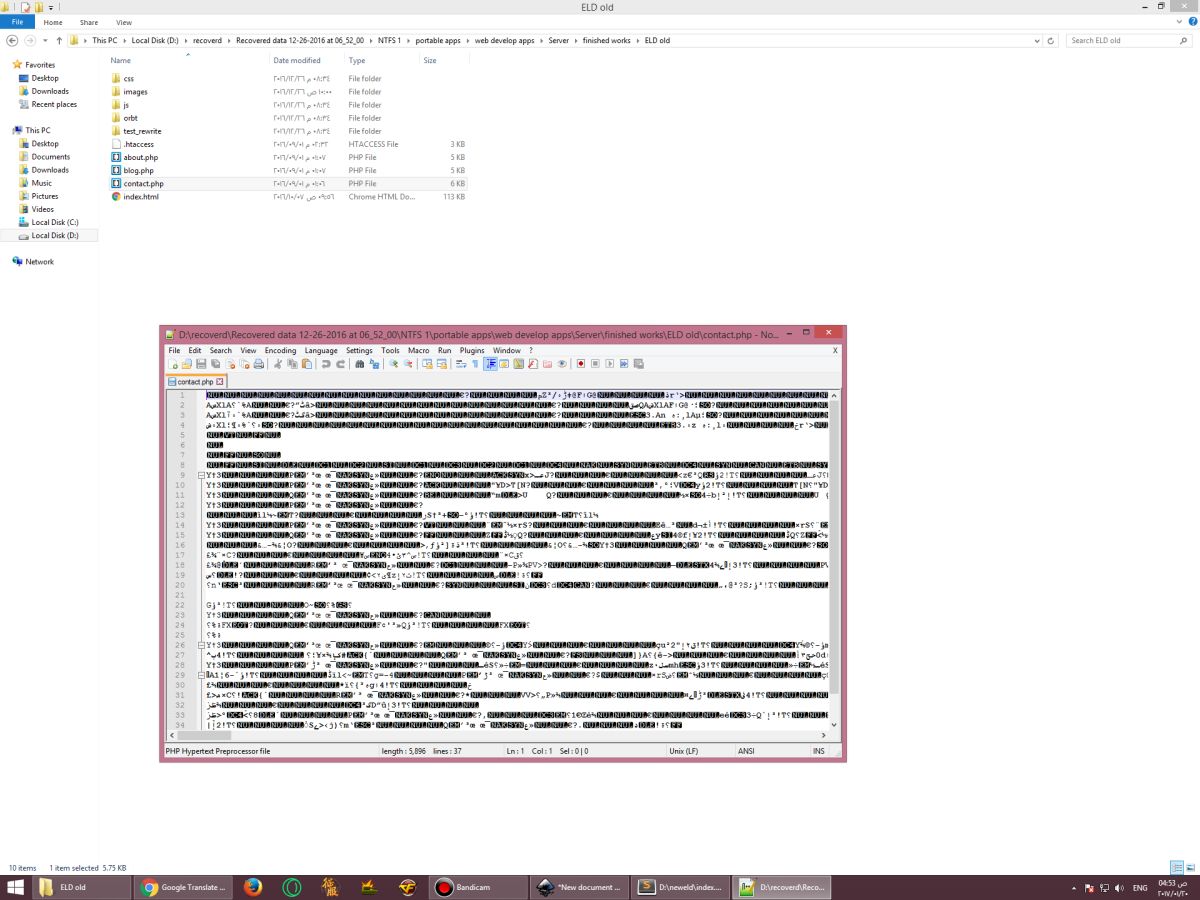Click the Monitoring eye icon in Notepad++
Screen dimensions: 1200x900
coord(561,364)
